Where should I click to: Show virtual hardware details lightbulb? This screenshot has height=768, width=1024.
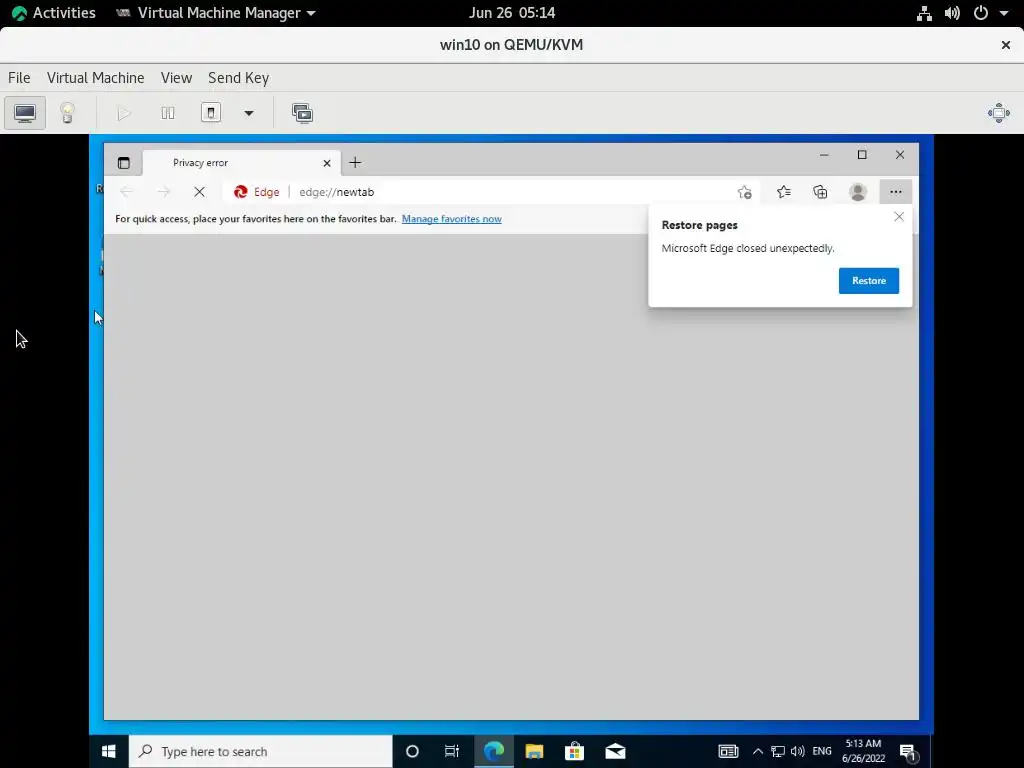pos(67,113)
